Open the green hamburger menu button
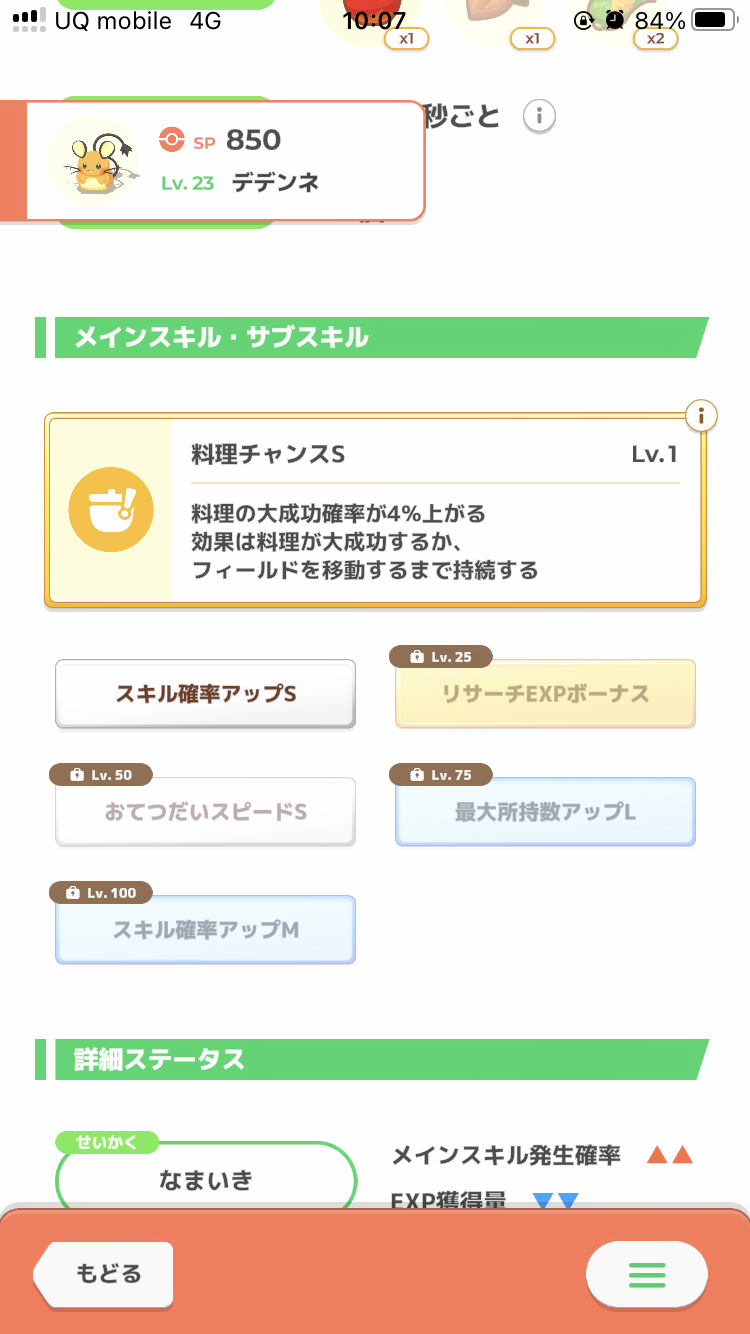750x1334 pixels. (646, 1275)
